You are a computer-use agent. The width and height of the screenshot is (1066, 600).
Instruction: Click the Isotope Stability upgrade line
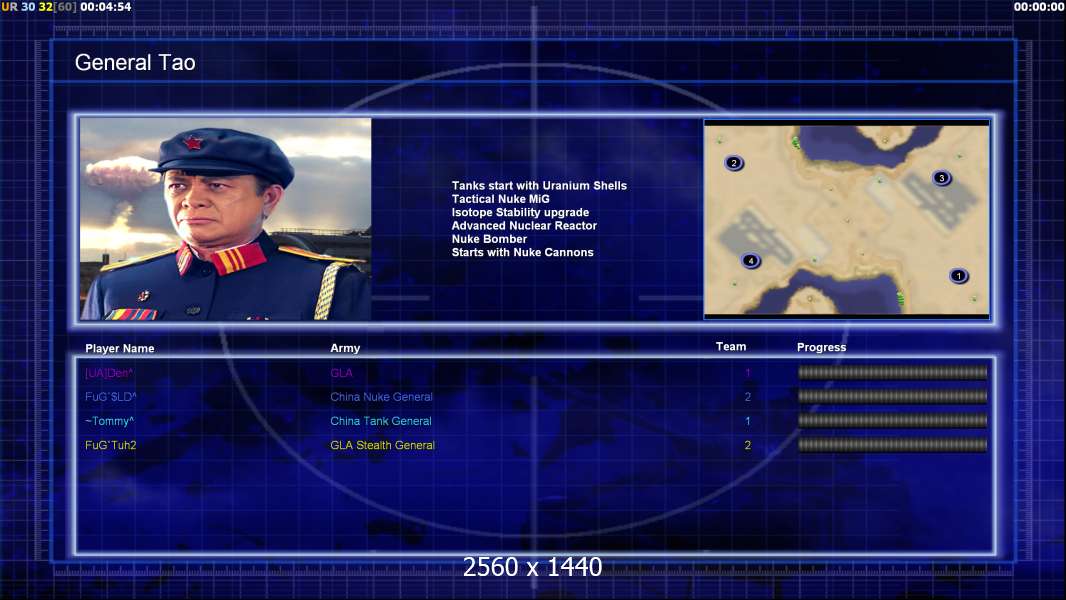pos(520,212)
